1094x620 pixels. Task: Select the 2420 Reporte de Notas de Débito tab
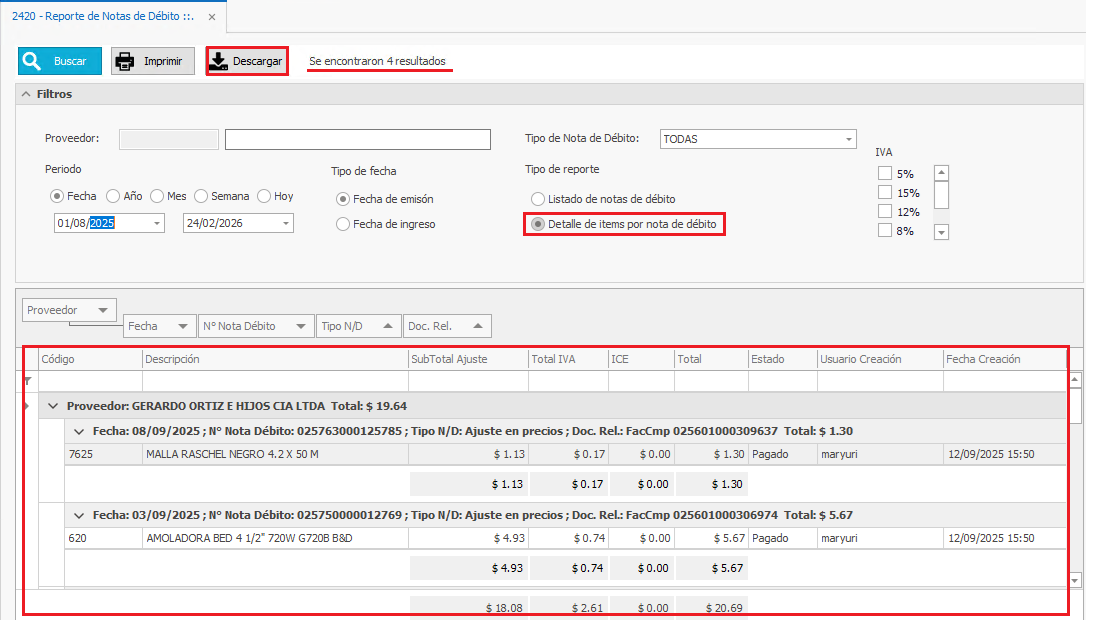click(x=100, y=17)
